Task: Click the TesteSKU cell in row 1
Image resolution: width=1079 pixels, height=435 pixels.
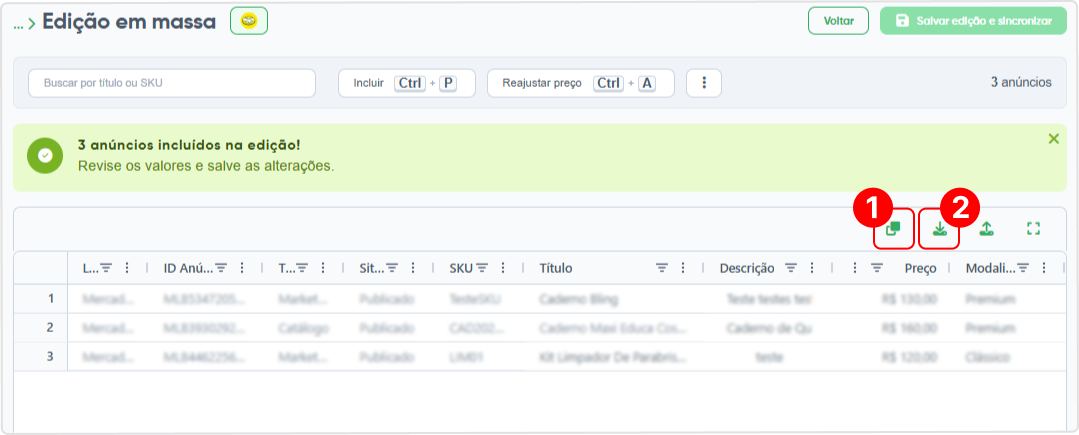Action: pos(478,299)
